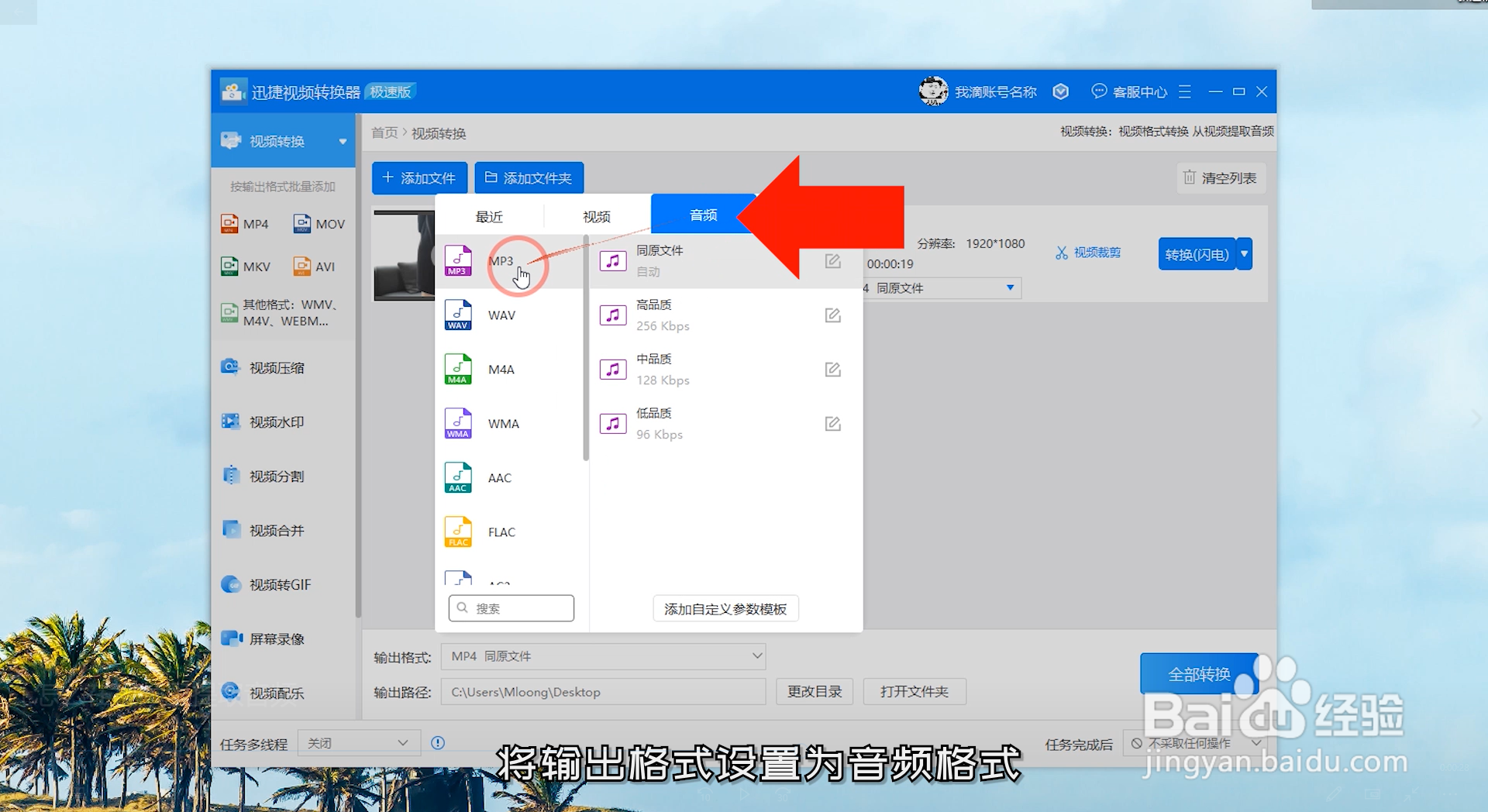Go to 首页 in breadcrumb
This screenshot has width=1488, height=812.
[x=384, y=132]
